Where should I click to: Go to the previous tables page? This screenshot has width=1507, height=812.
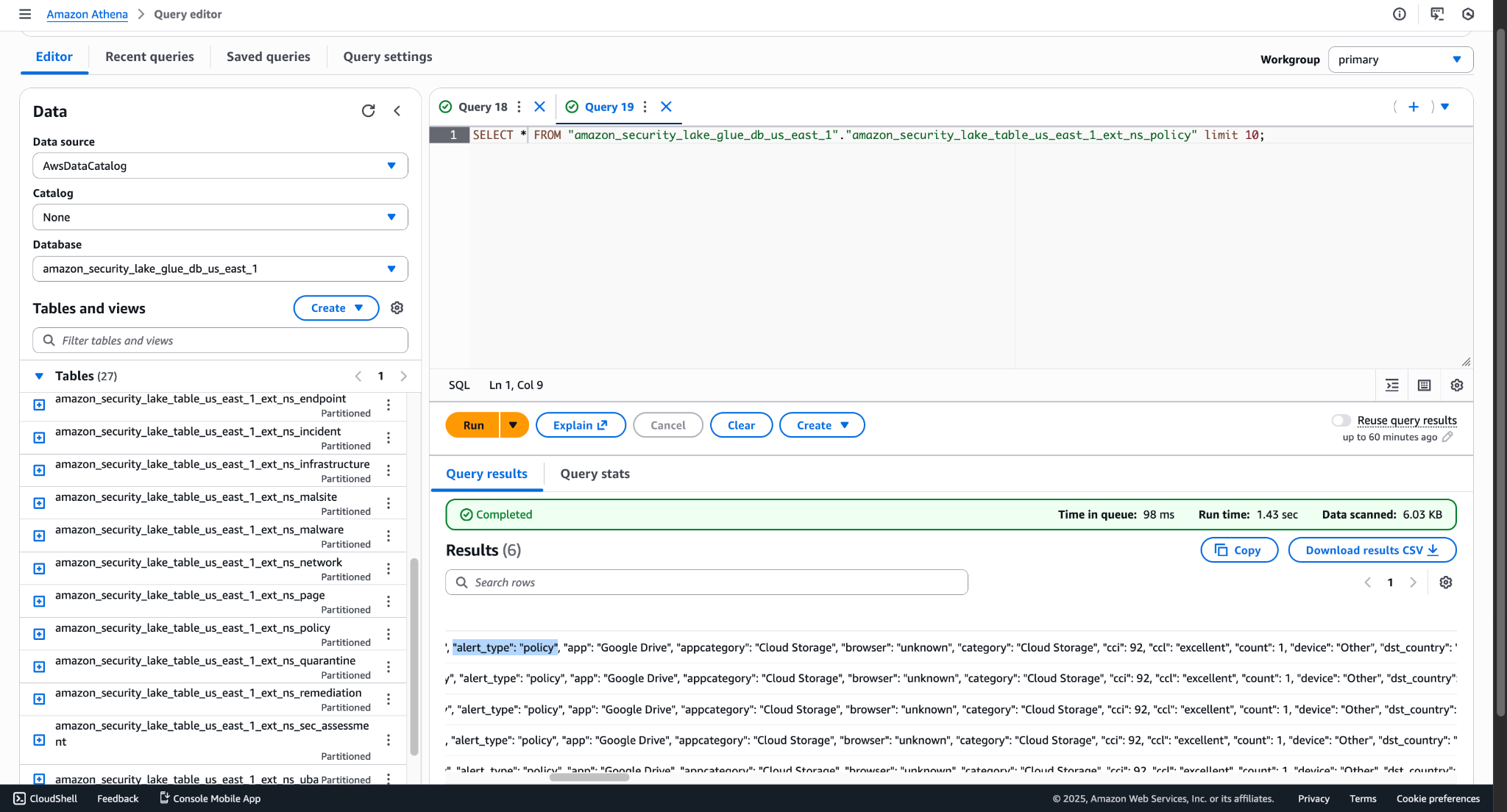[x=358, y=376]
